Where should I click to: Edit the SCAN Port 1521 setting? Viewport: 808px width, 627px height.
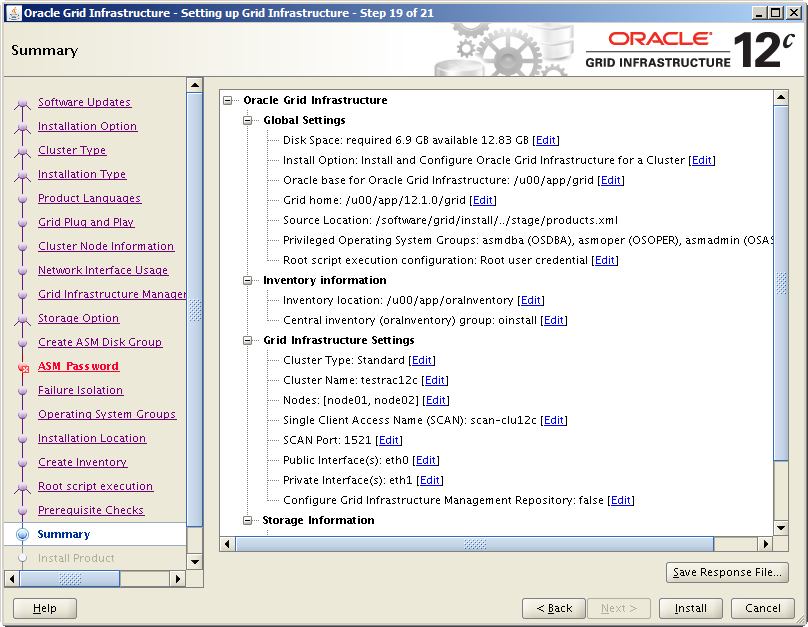tap(389, 440)
